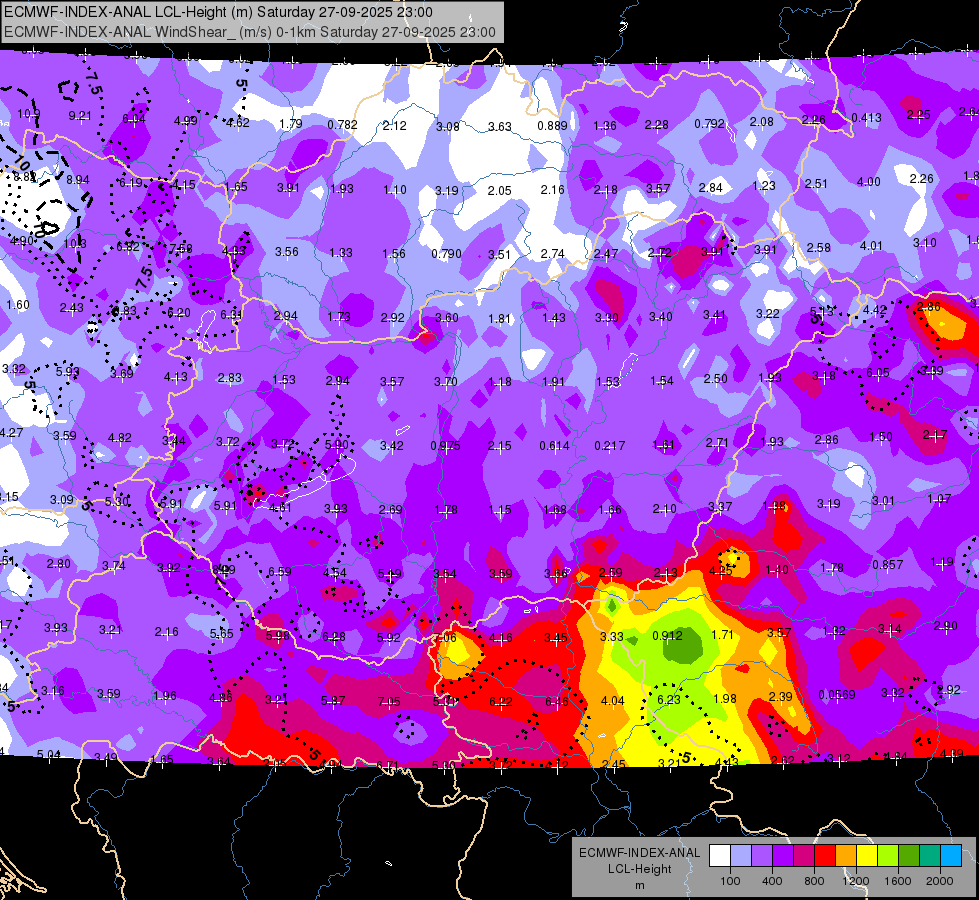Screen dimensions: 979x900
Task: Click the 400 tick label in legend
Action: click(x=772, y=881)
